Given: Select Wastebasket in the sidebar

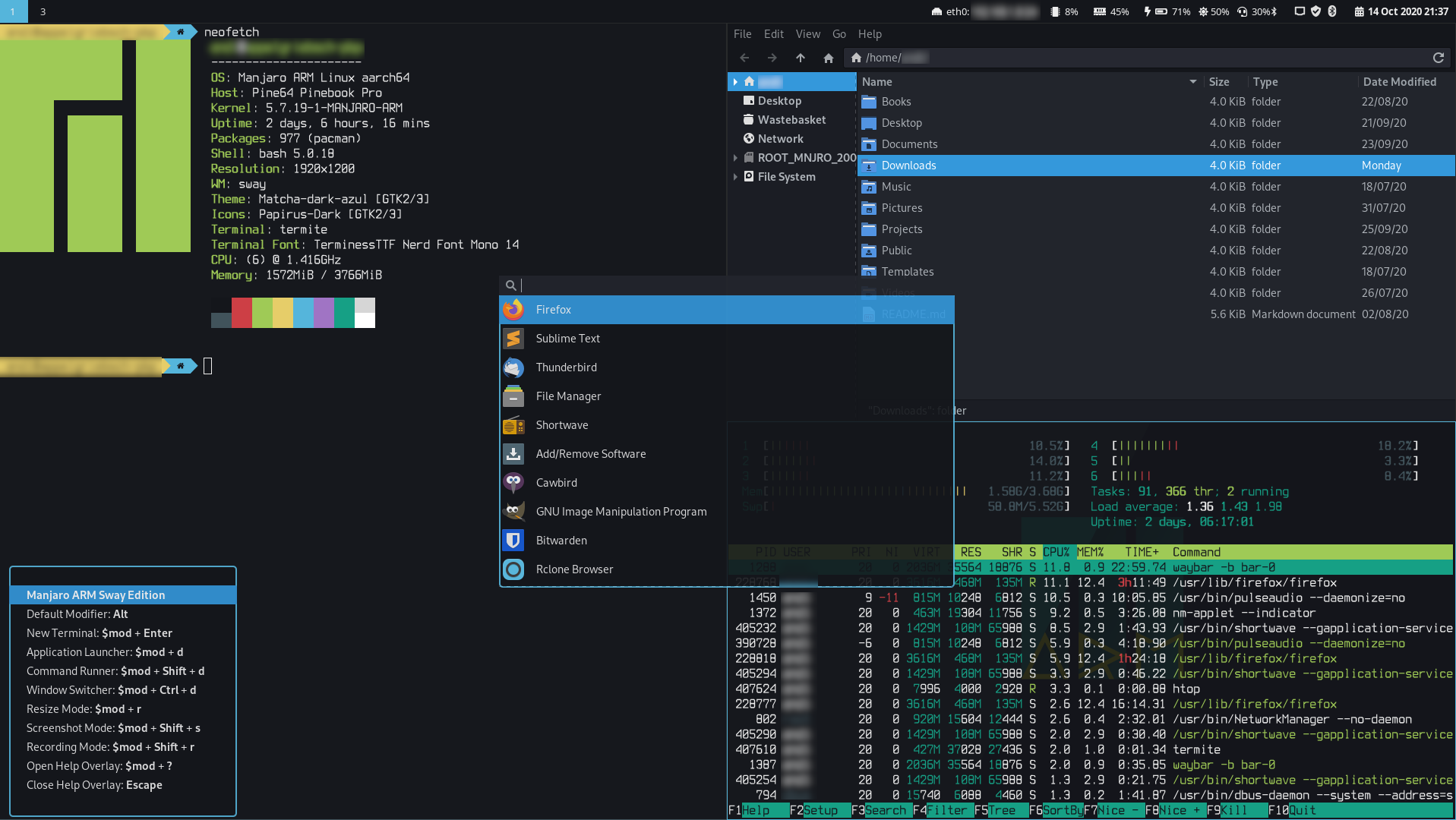Looking at the screenshot, I should pos(791,120).
